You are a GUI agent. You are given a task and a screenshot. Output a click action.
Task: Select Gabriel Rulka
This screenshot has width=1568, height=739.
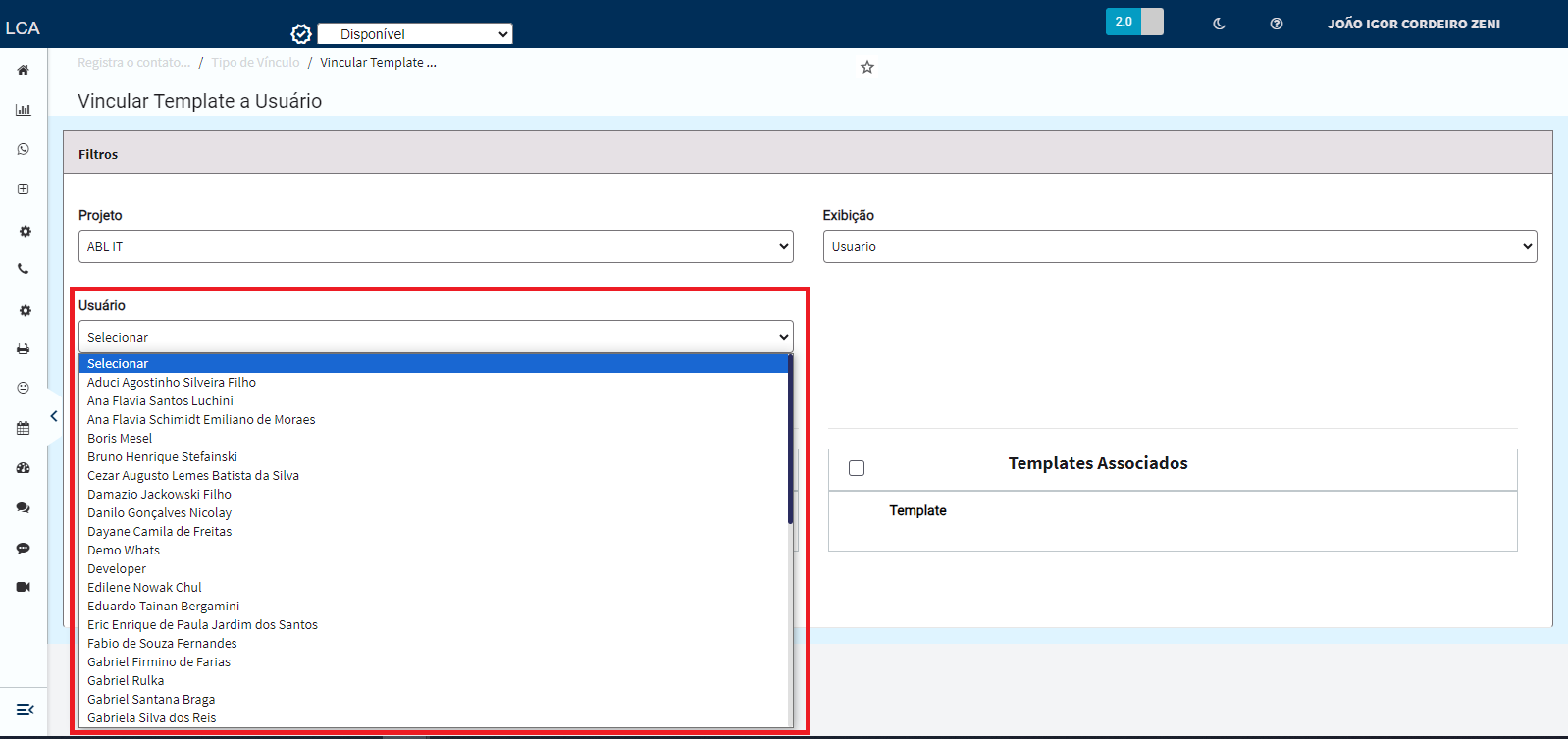pos(434,680)
